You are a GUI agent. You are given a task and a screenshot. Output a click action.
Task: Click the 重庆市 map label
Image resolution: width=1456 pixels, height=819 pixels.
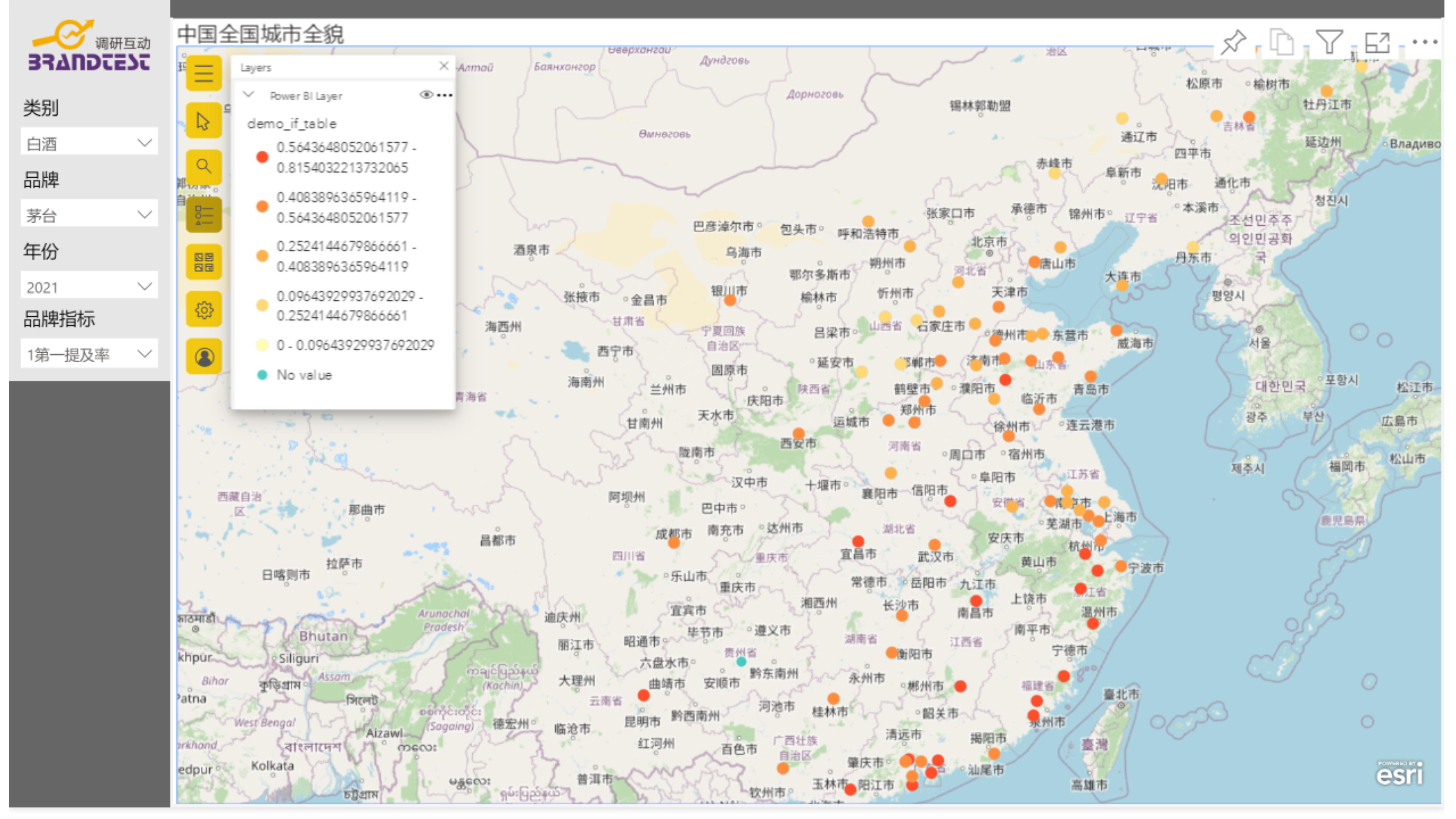coord(738,587)
